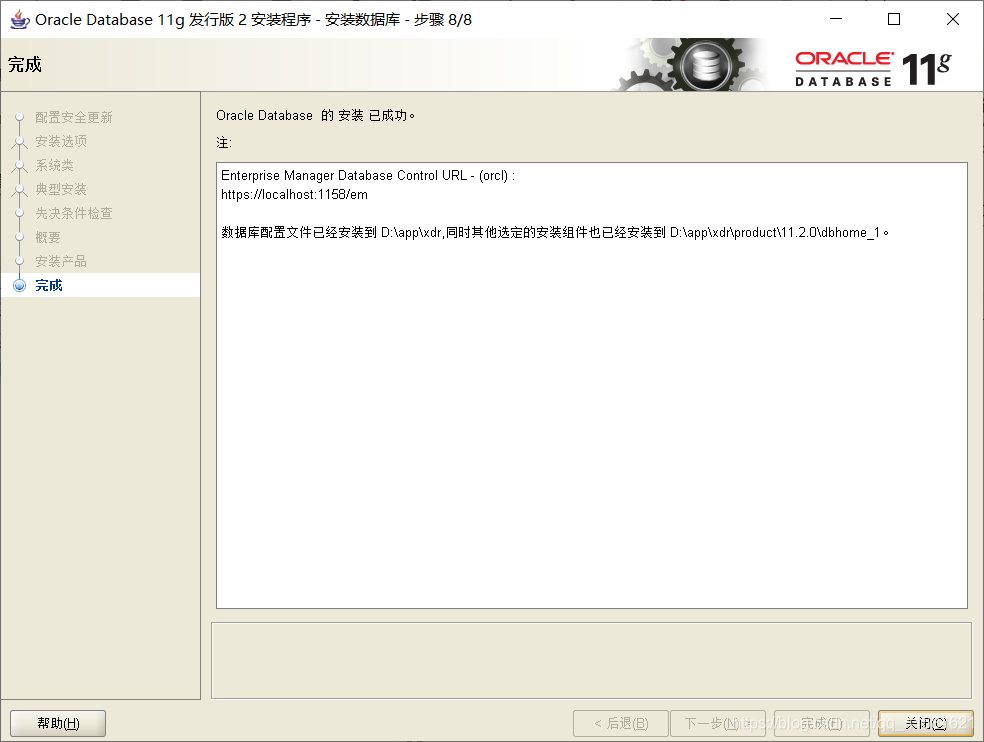This screenshot has height=742, width=984.
Task: Click the empty status panel below notes
Action: pos(591,660)
